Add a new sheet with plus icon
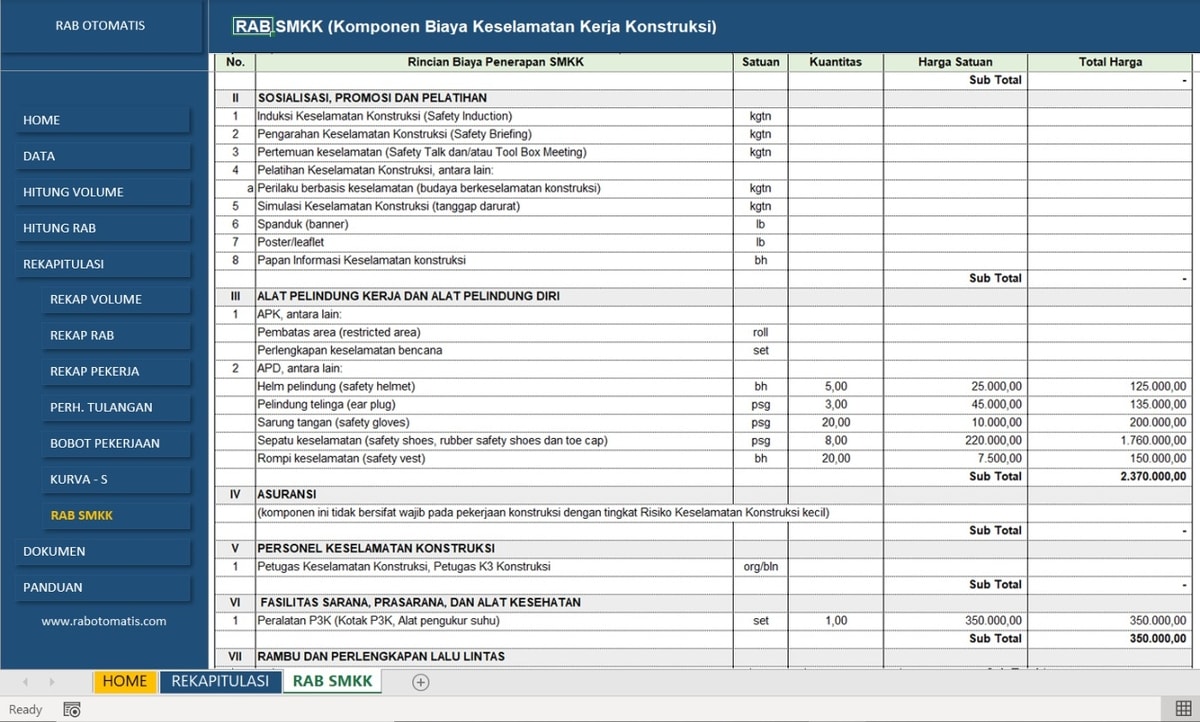 (x=421, y=682)
